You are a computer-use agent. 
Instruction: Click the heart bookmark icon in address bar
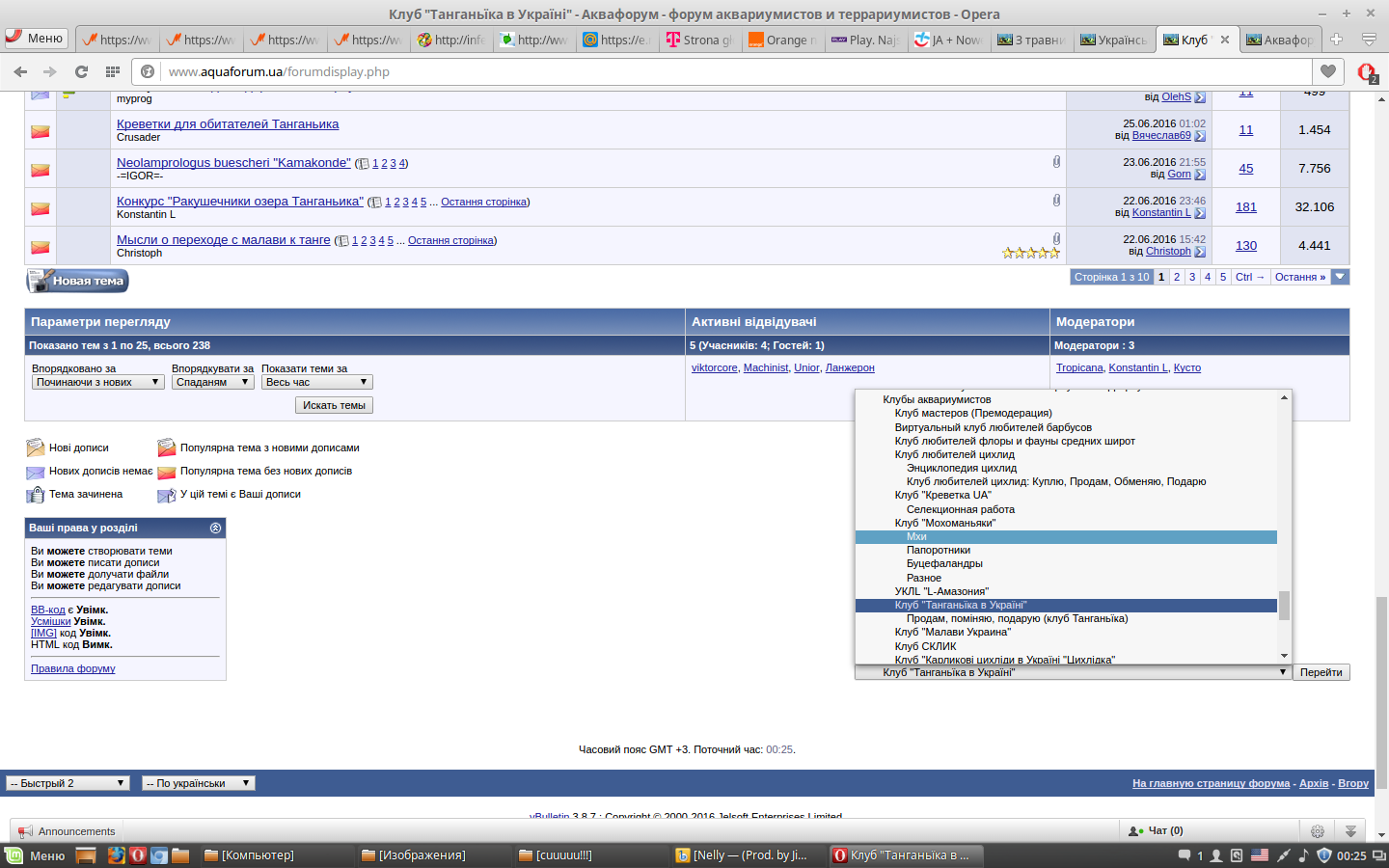click(1328, 71)
